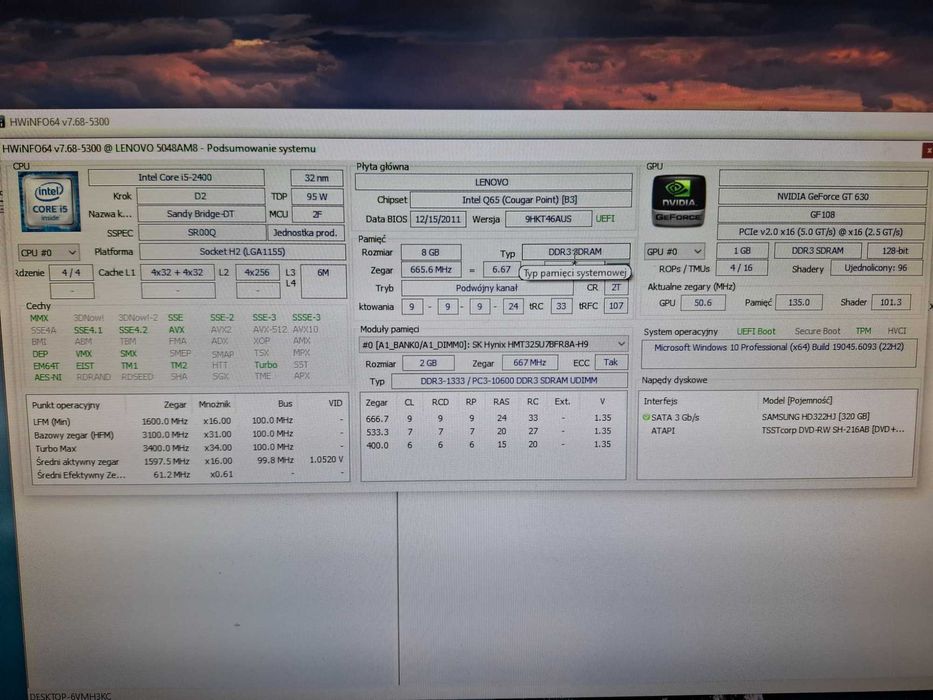The width and height of the screenshot is (933, 700).
Task: Click the ECC Tak value
Action: pos(610,362)
